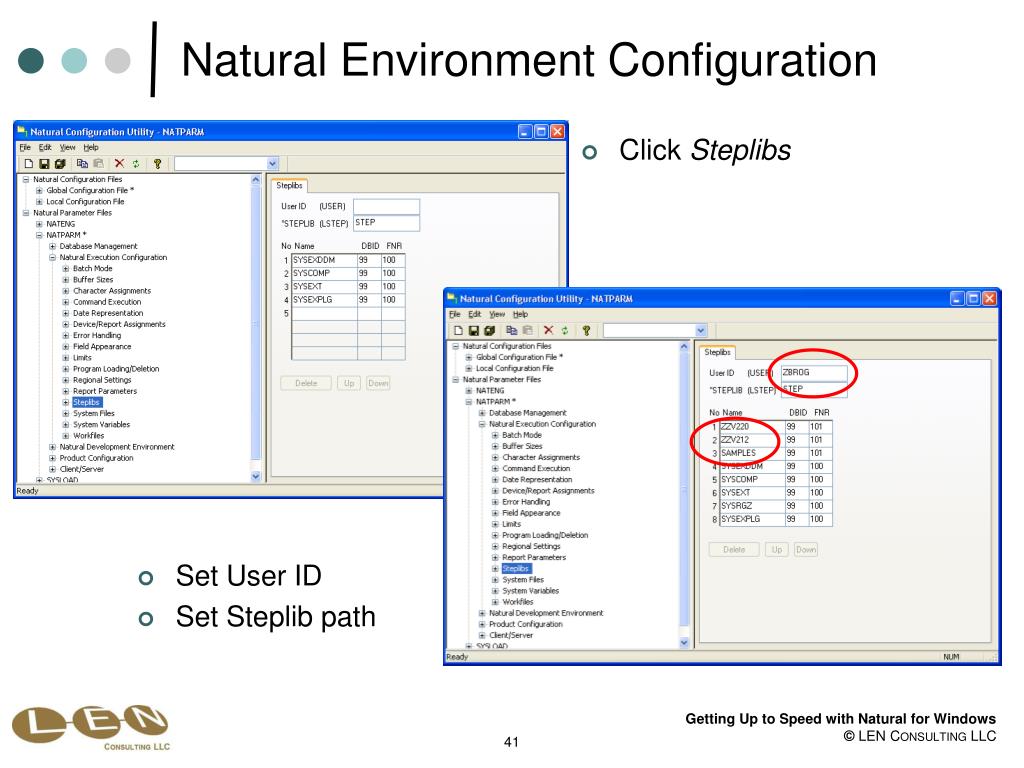1024x768 pixels.
Task: Click the empty User ID field in upper-left window
Action: (386, 207)
